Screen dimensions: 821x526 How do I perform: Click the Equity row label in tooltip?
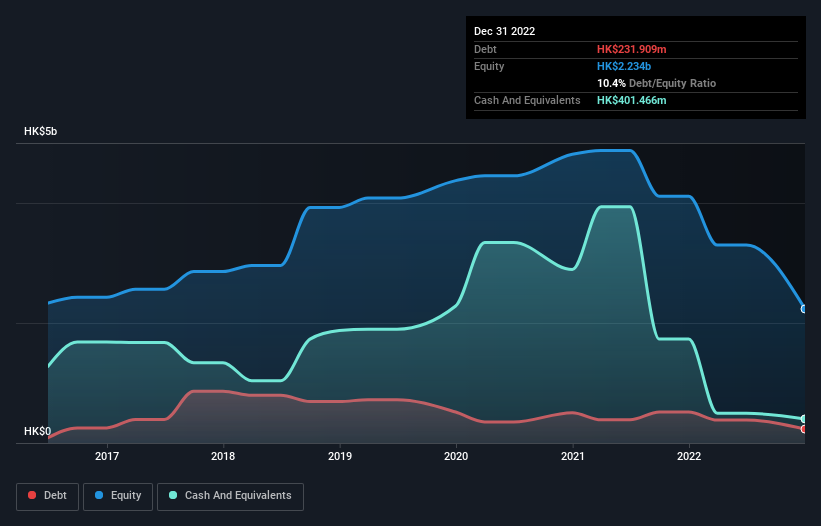point(489,66)
